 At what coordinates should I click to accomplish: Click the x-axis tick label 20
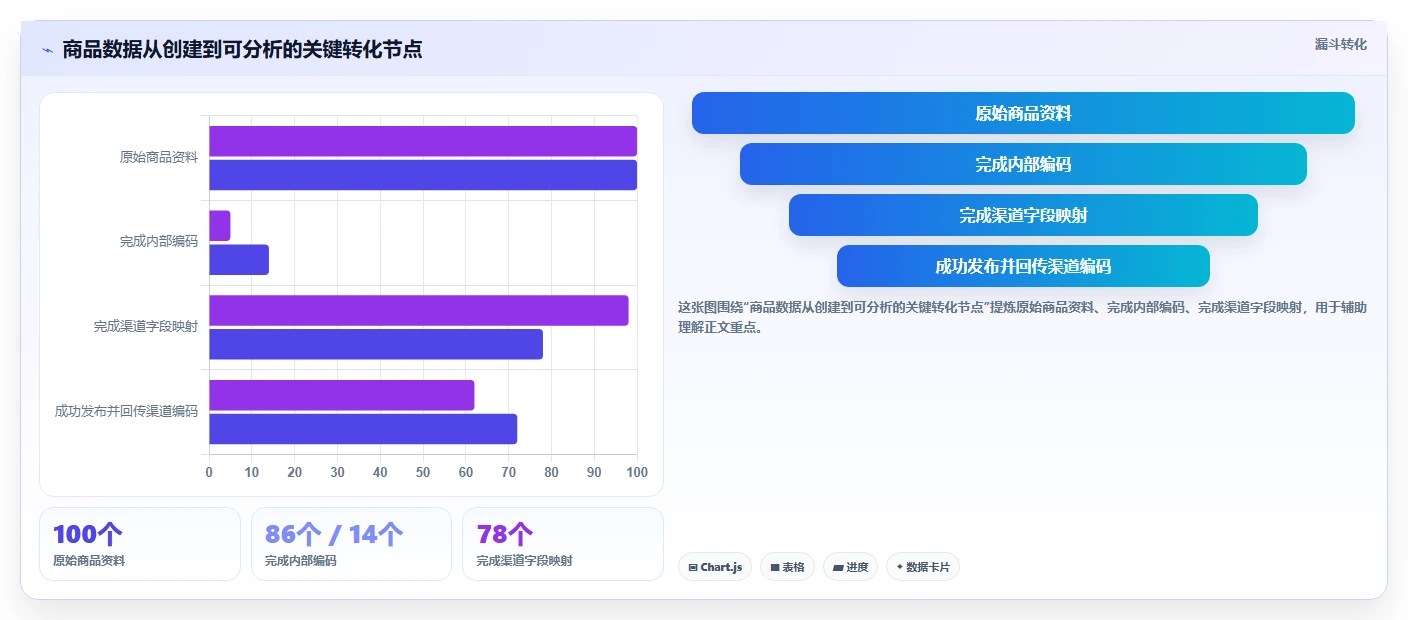(295, 472)
